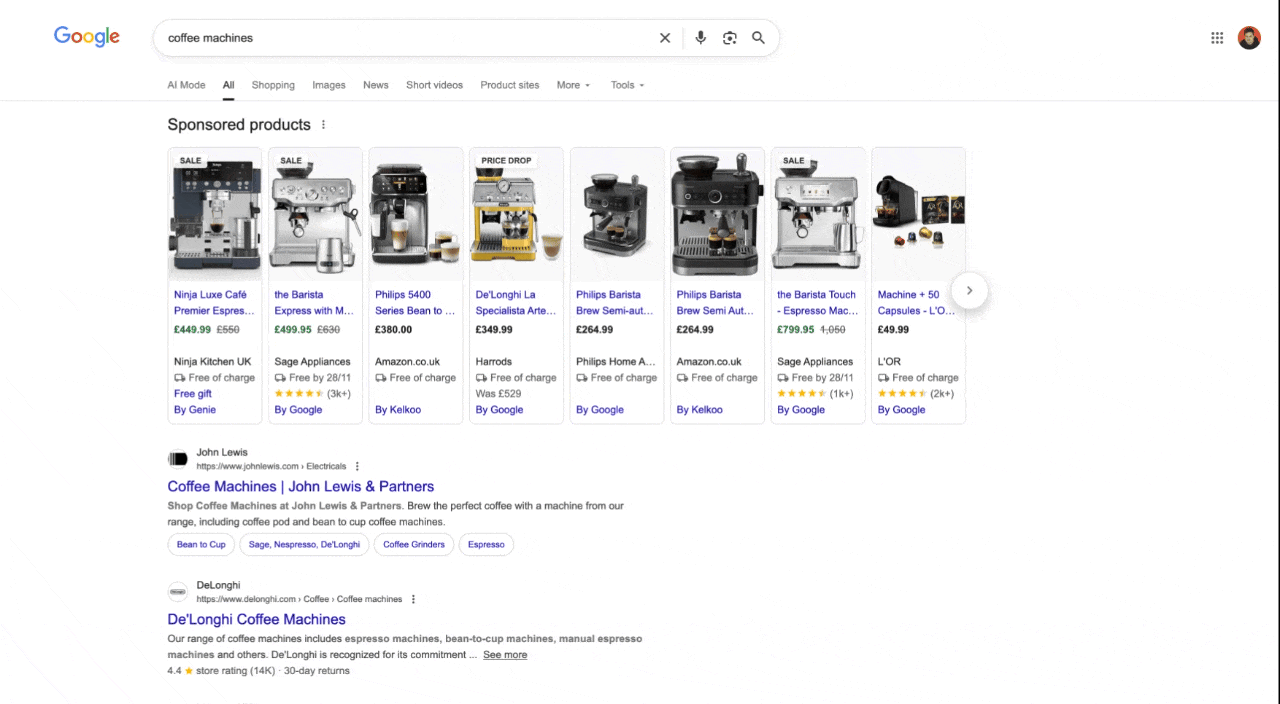Open the Google account profile picture
This screenshot has width=1280, height=704.
tap(1249, 38)
